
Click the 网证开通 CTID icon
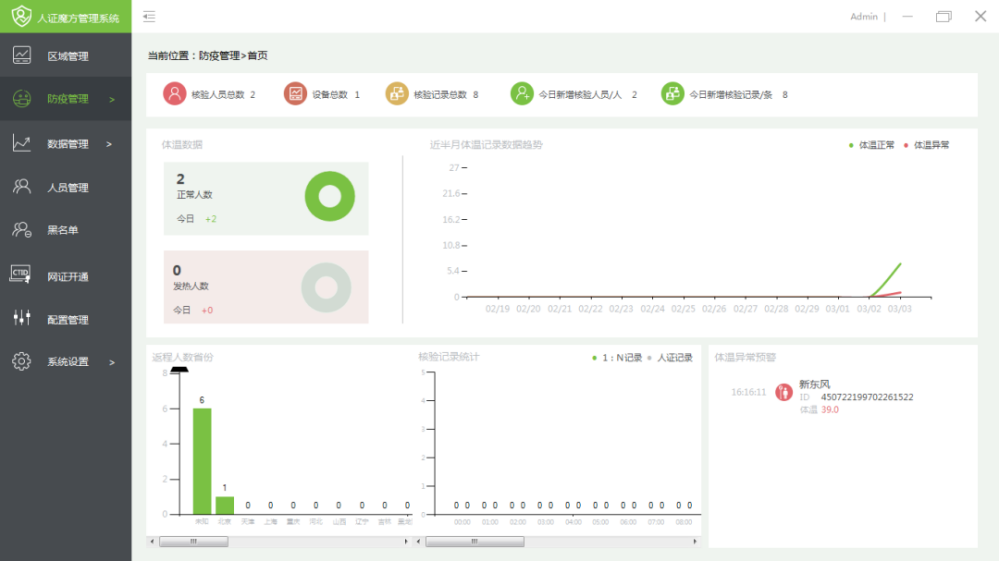pyautogui.click(x=21, y=275)
